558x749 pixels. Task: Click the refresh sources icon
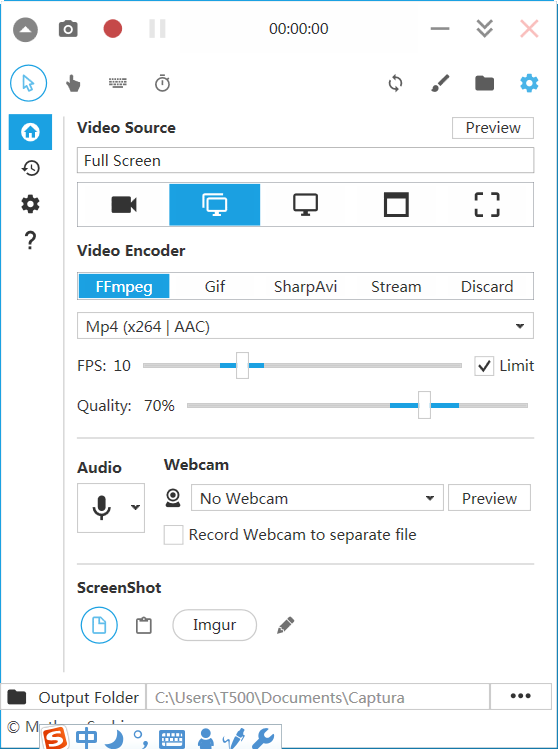point(395,84)
